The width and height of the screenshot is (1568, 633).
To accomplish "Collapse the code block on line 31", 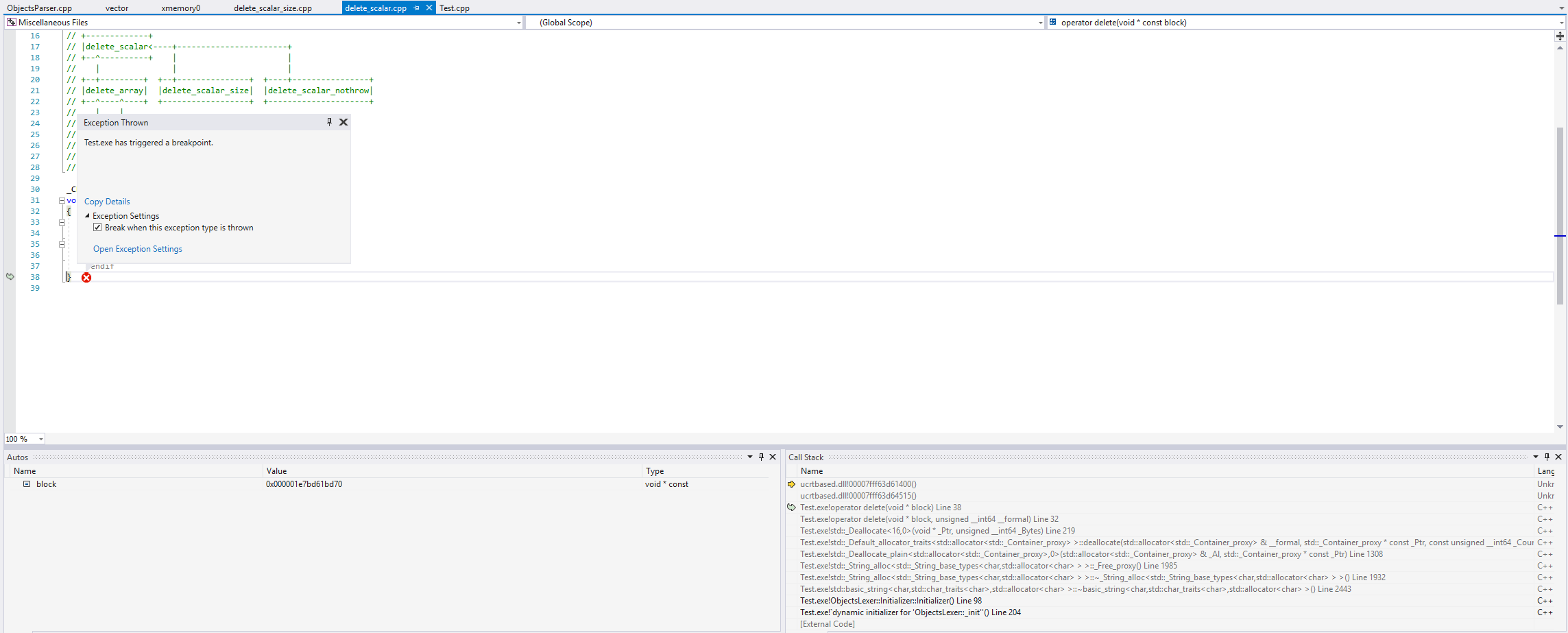I will click(x=61, y=200).
